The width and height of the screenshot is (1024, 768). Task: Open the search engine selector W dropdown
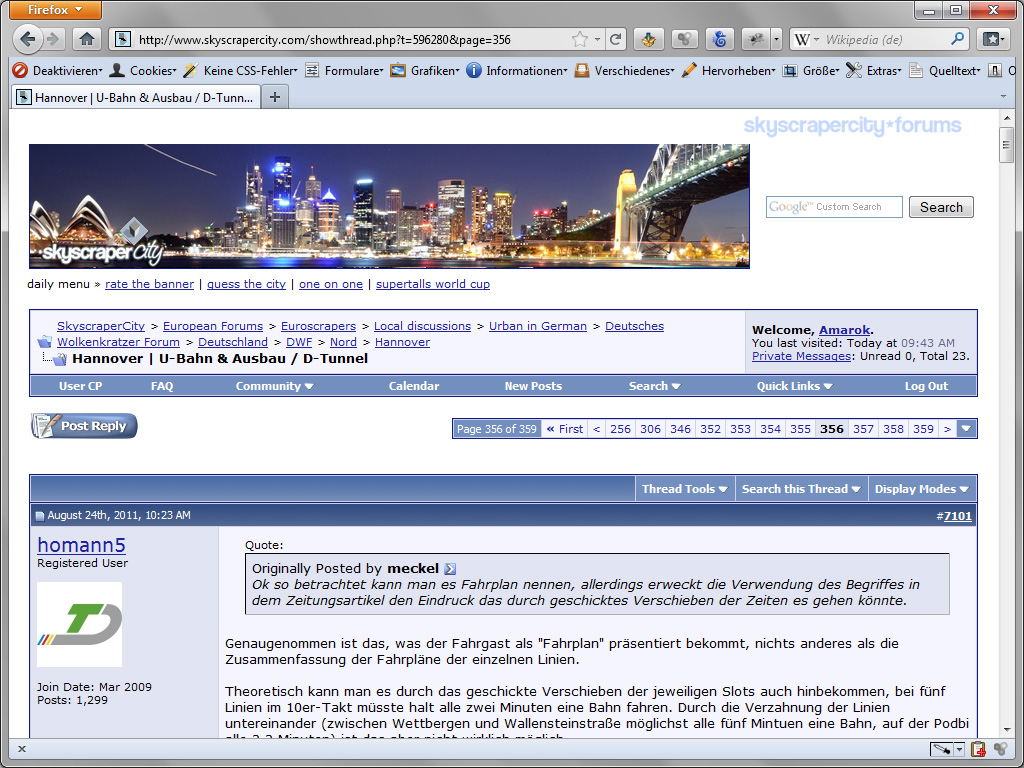[806, 39]
